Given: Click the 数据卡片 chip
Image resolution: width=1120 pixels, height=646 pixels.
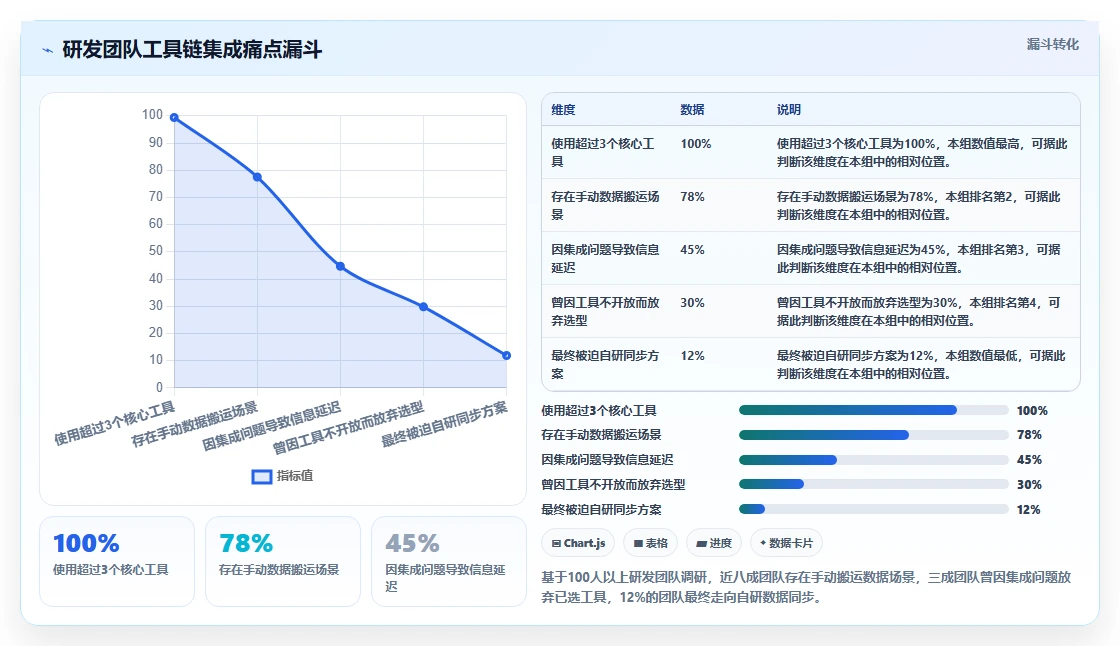Looking at the screenshot, I should (x=786, y=543).
